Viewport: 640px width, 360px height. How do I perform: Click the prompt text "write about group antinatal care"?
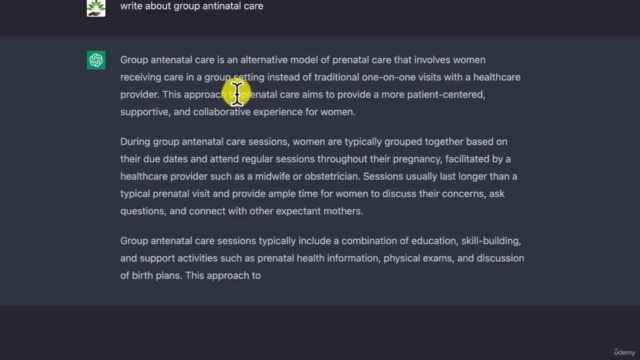[x=191, y=6]
